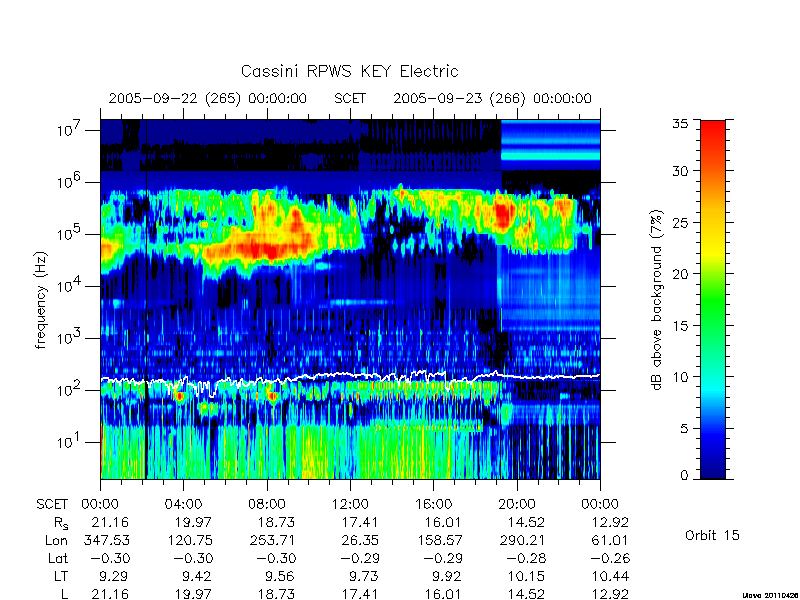Click the "Lat" row label
Screen dimensions: 800x600
point(58,558)
